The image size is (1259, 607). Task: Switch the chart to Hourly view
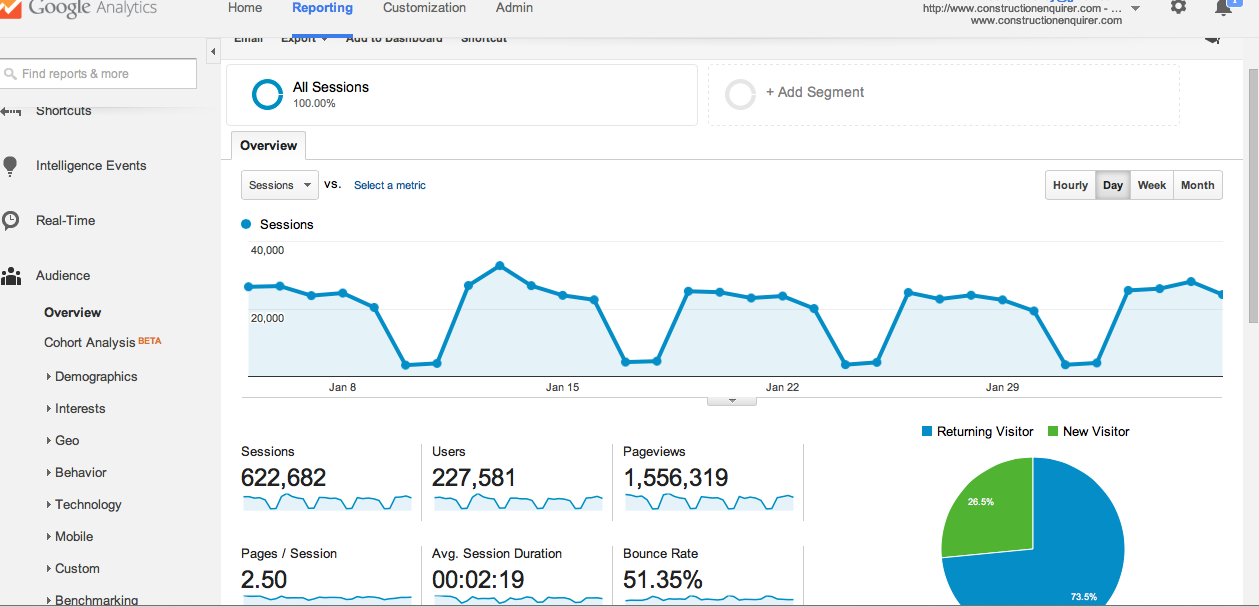tap(1070, 185)
